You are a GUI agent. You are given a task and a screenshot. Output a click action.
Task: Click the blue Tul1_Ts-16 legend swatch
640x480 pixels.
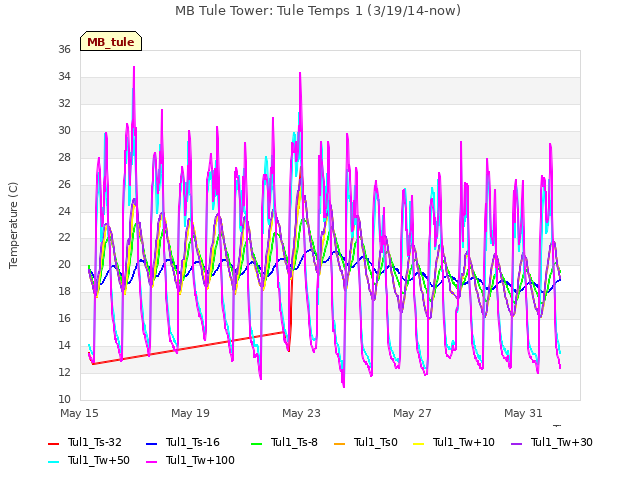click(151, 443)
